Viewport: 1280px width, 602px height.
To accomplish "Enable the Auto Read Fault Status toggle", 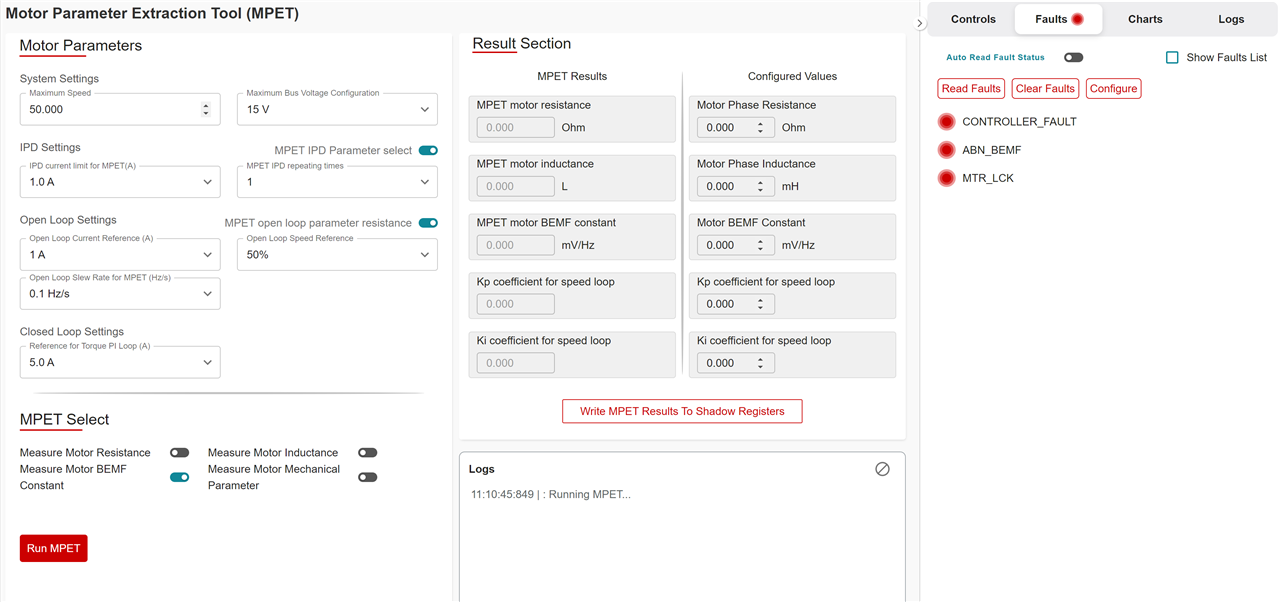I will coord(1073,58).
